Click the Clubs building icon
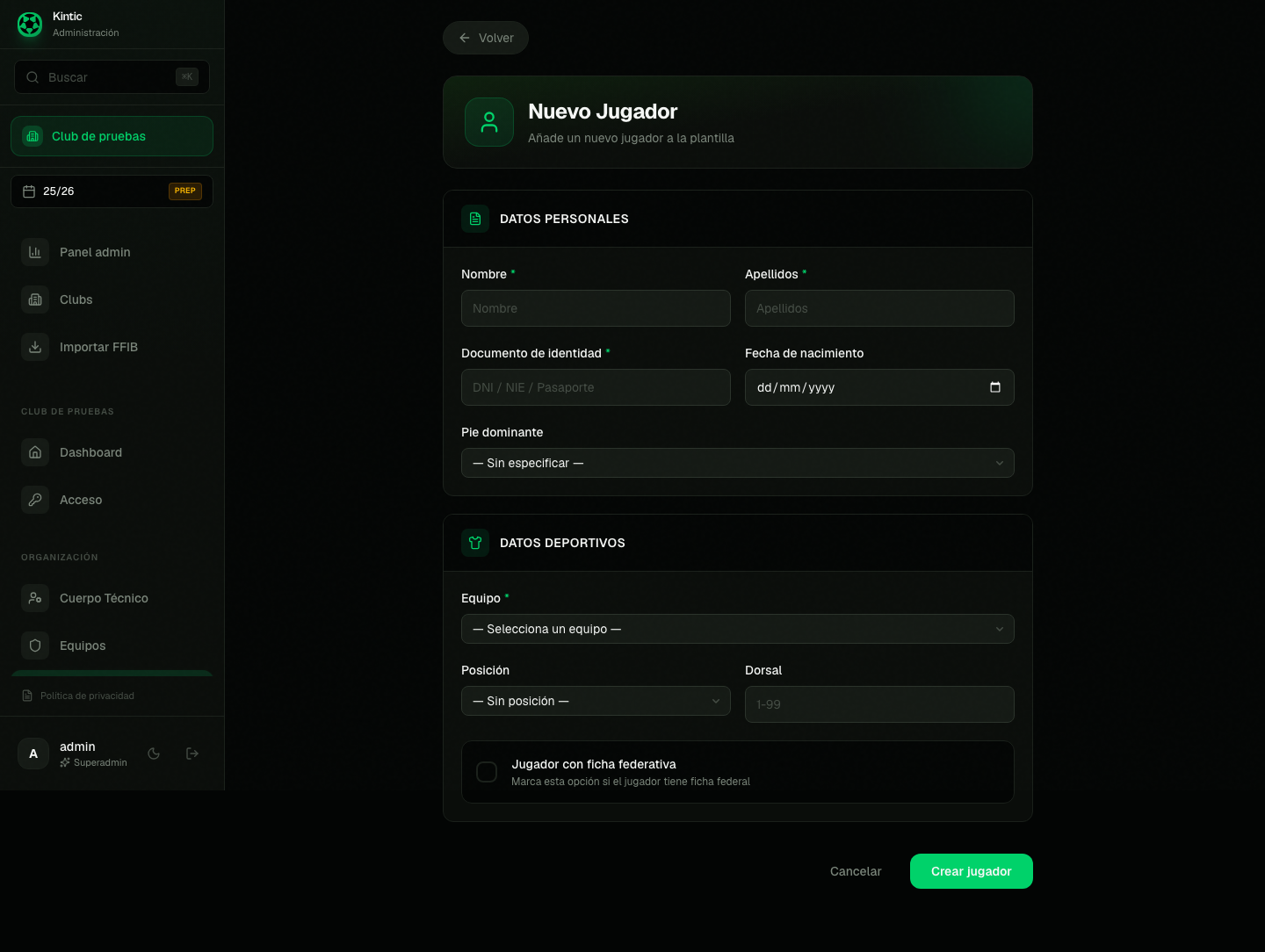The height and width of the screenshot is (952, 1265). pos(35,299)
